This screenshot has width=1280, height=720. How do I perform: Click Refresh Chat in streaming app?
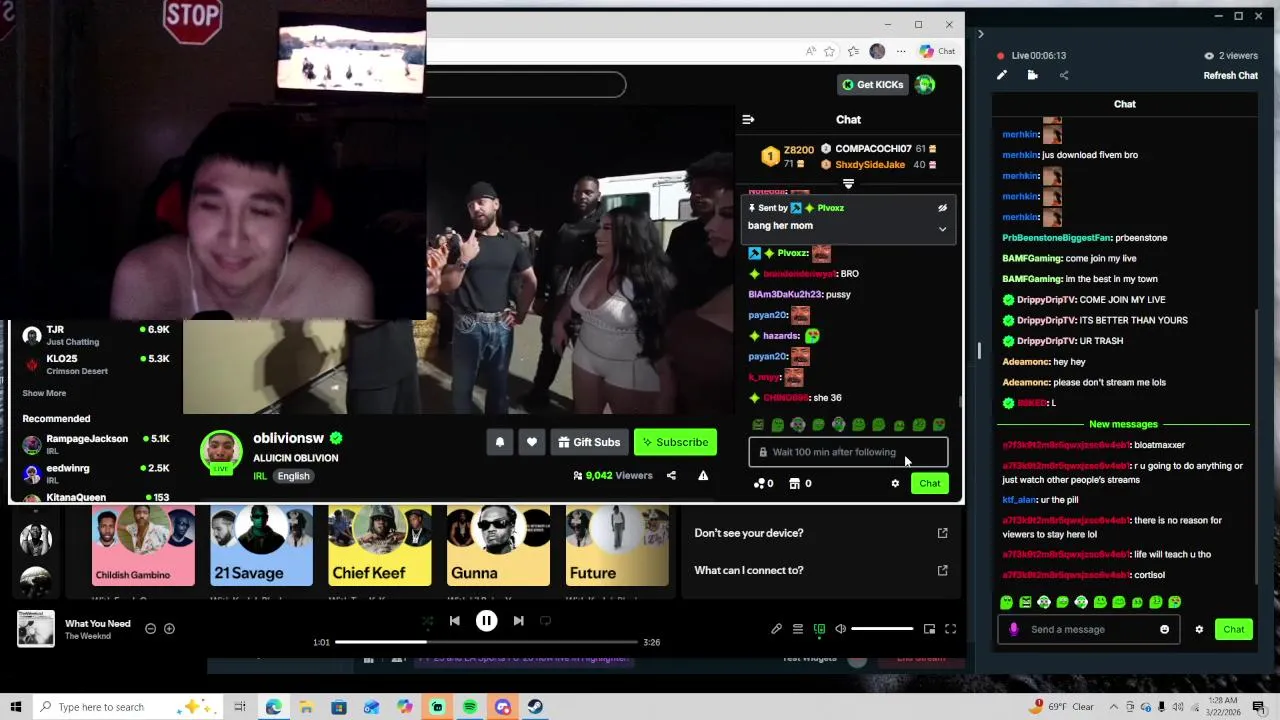[x=1231, y=76]
